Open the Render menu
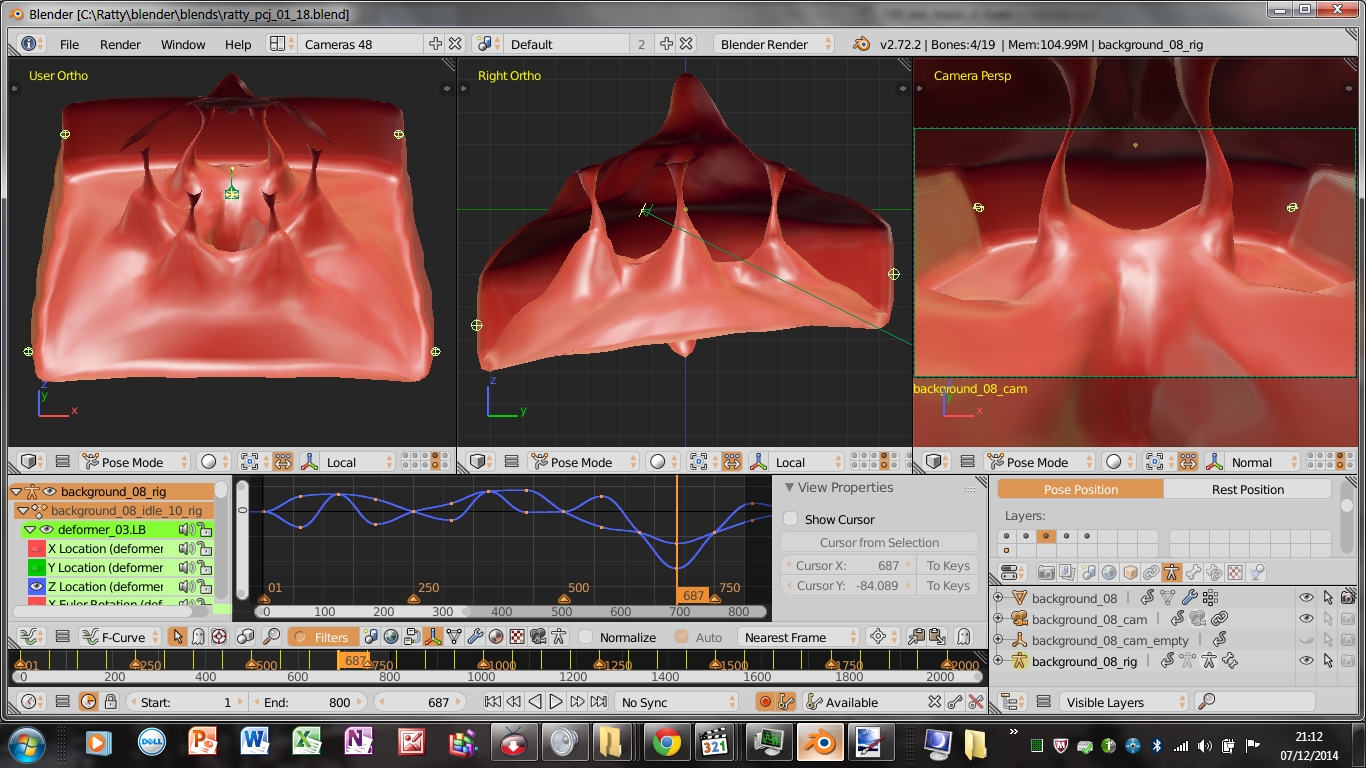 (120, 44)
